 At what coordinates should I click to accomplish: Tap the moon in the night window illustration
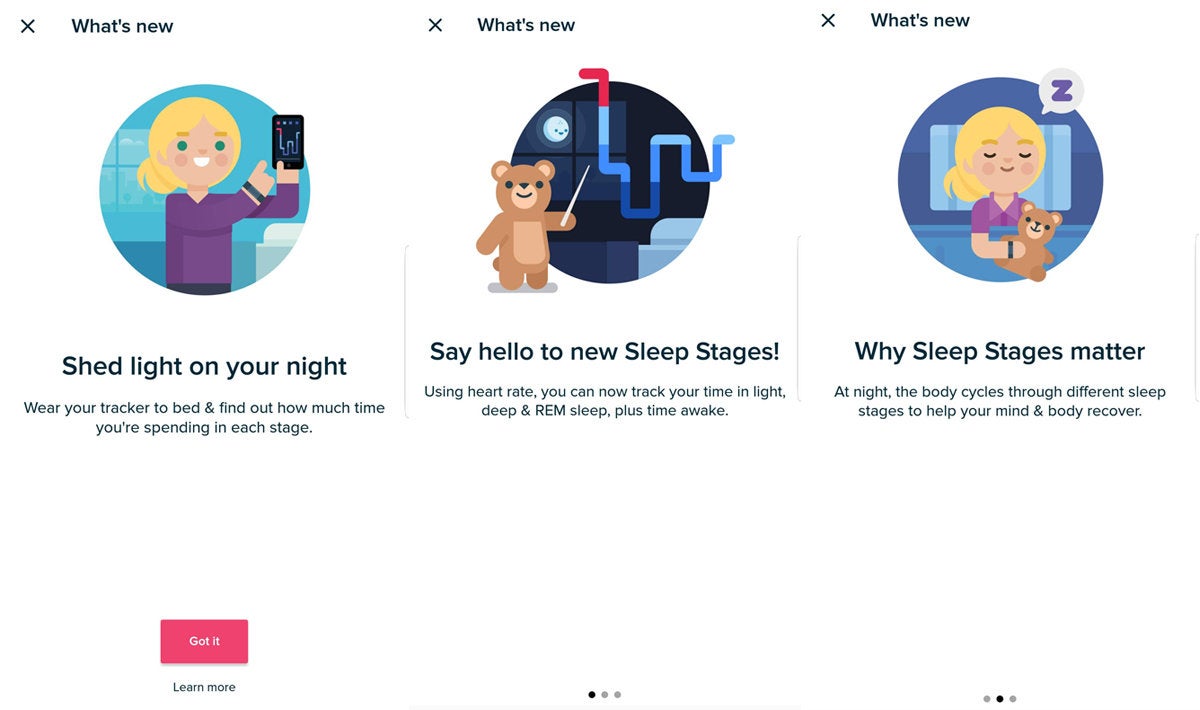point(556,128)
